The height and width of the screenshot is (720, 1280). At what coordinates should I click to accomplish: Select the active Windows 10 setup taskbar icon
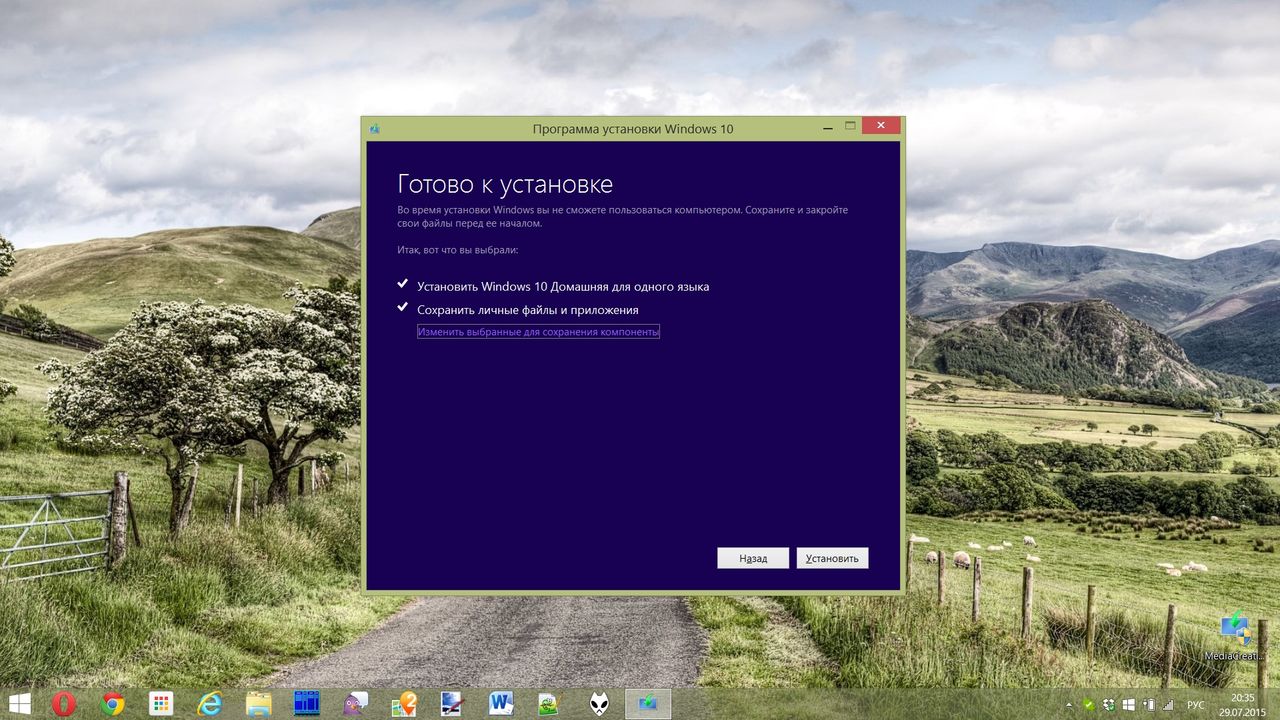pos(647,704)
